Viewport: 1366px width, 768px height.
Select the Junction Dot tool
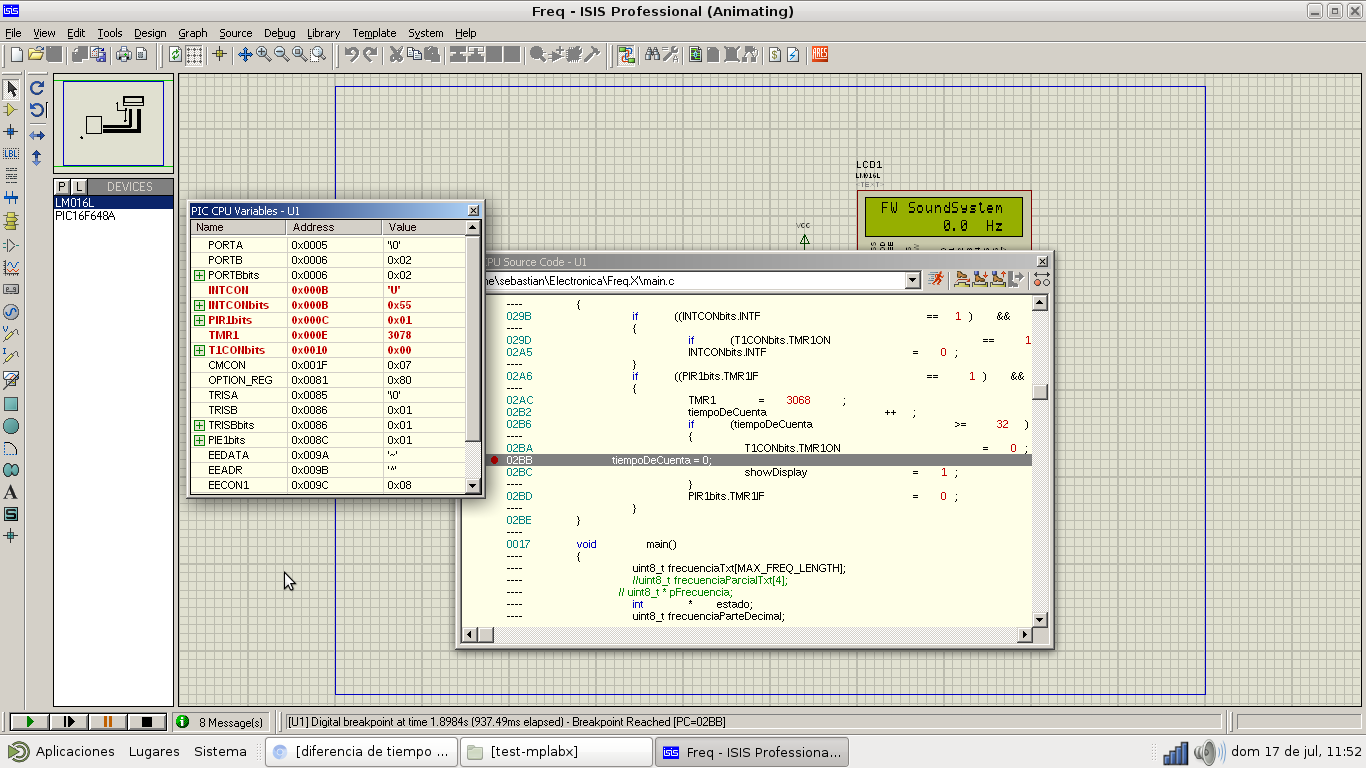[12, 132]
